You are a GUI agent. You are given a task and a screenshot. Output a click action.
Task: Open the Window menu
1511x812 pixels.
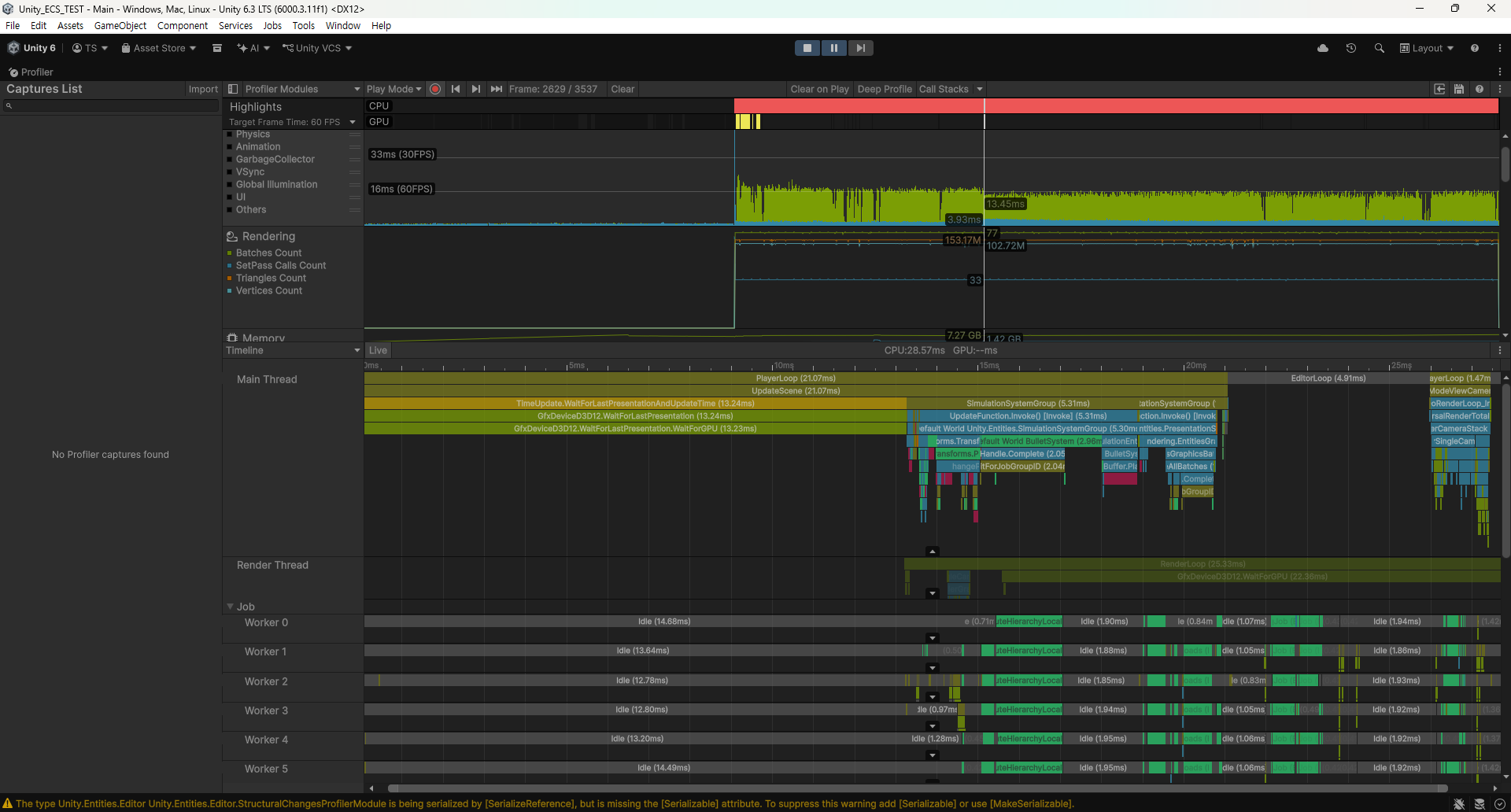(342, 25)
